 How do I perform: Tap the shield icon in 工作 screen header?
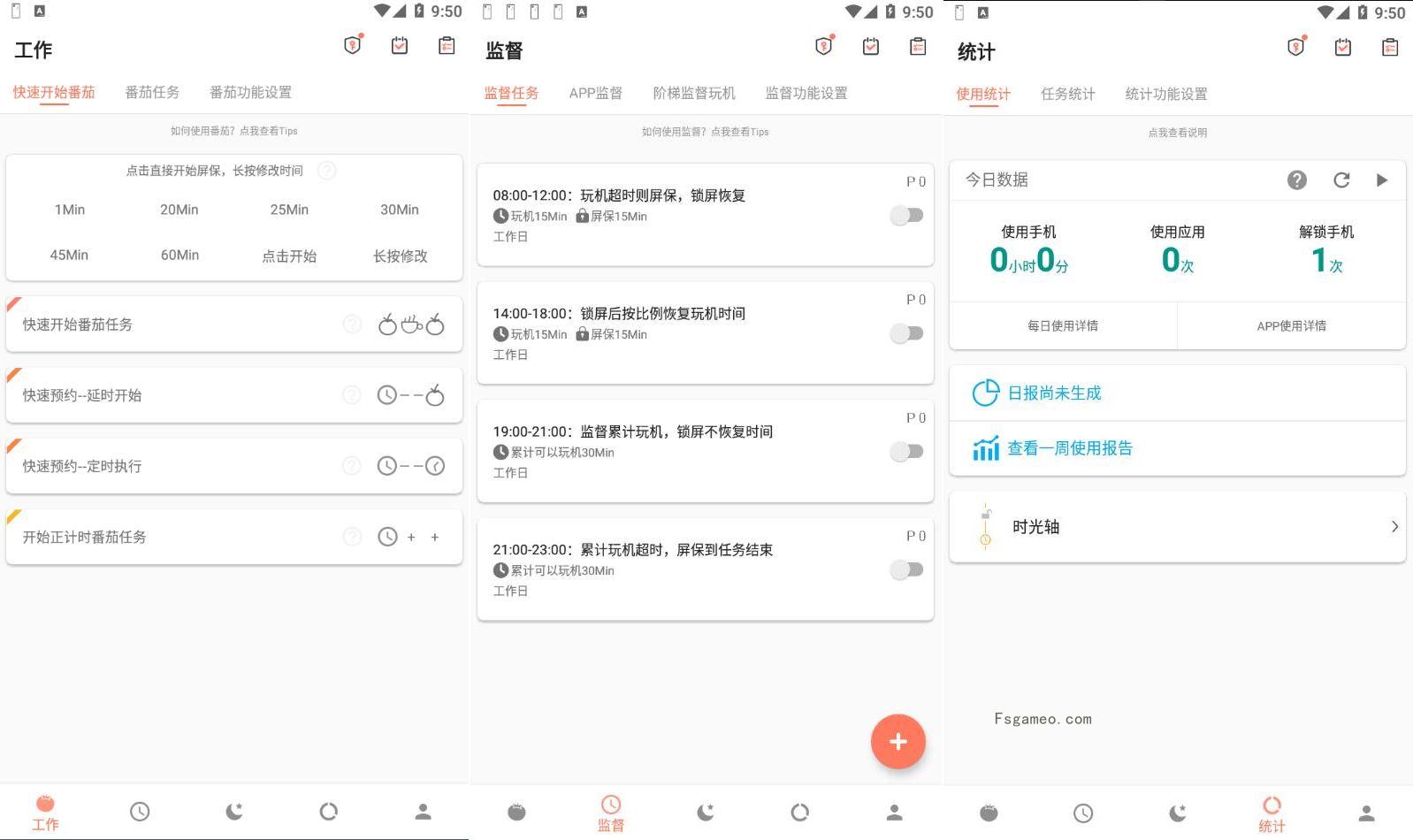click(x=353, y=45)
